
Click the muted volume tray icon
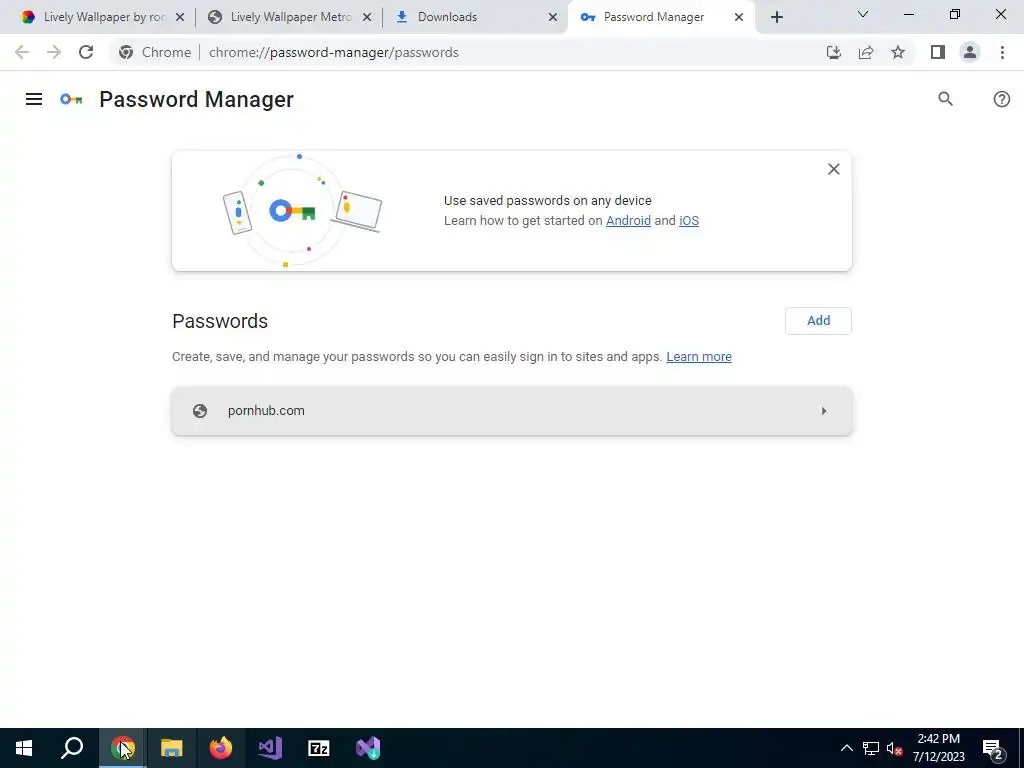(x=895, y=748)
